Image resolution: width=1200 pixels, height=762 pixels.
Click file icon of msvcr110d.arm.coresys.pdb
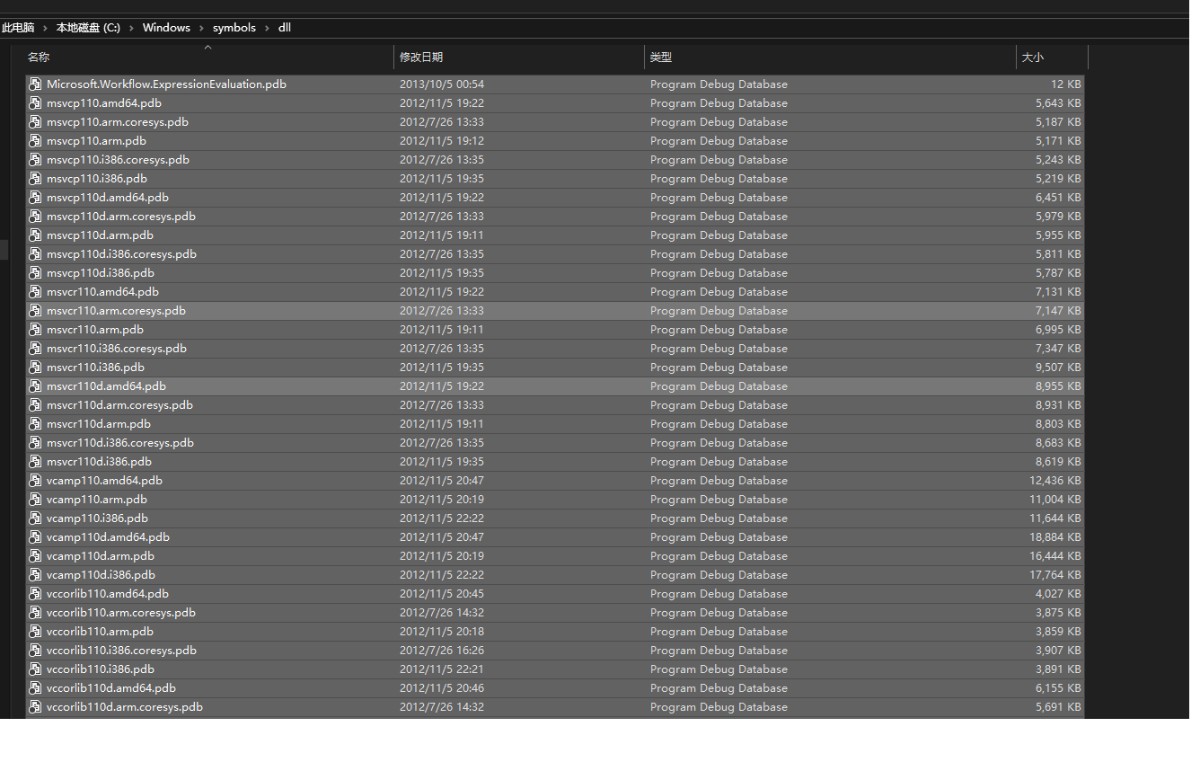pyautogui.click(x=35, y=405)
